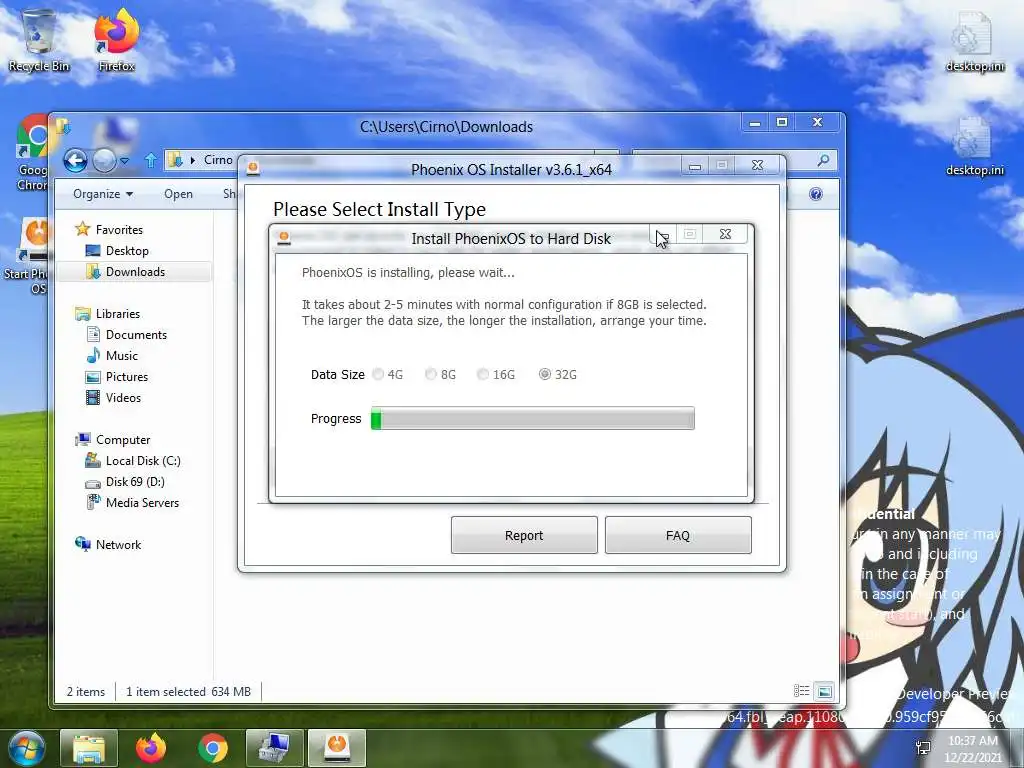
Task: Click the Explorer Back arrow button
Action: tap(75, 160)
